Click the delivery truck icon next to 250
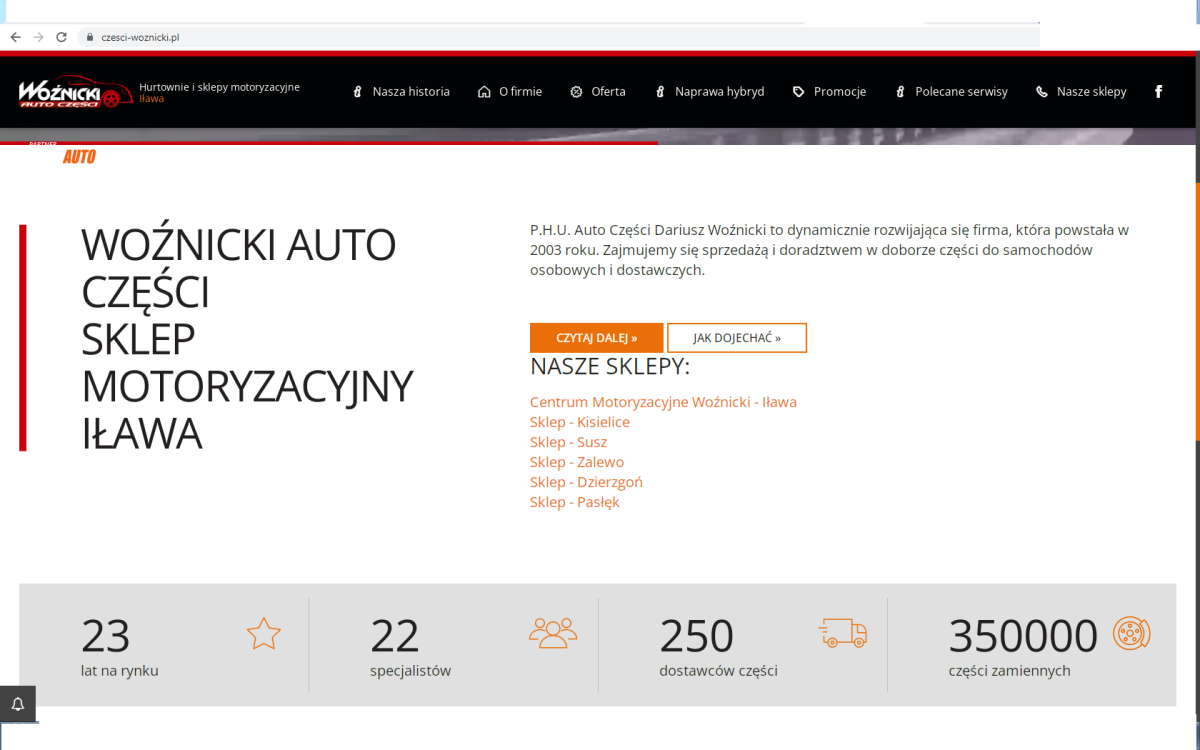The image size is (1200, 750). (x=843, y=633)
